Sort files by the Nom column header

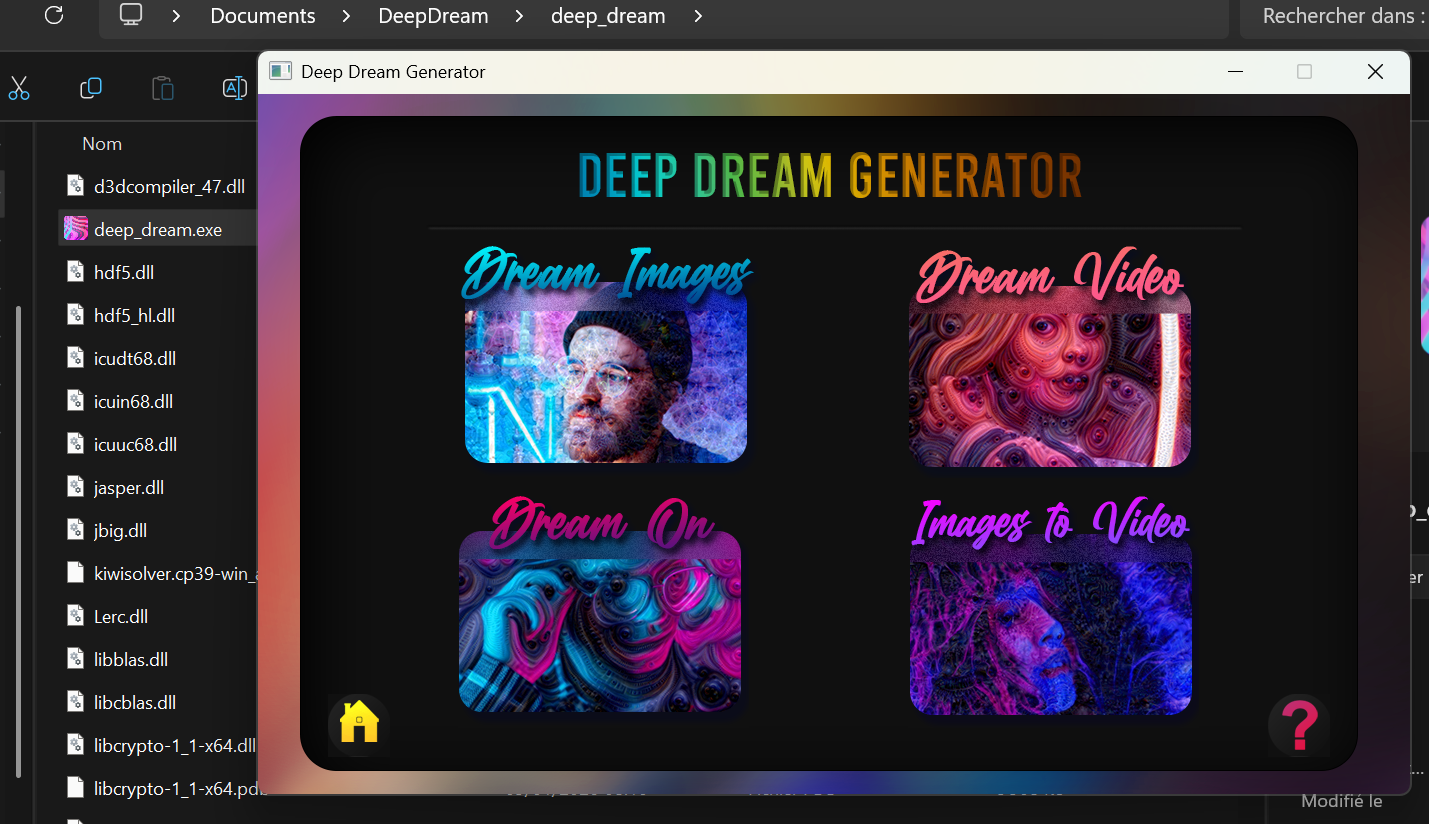coord(102,144)
